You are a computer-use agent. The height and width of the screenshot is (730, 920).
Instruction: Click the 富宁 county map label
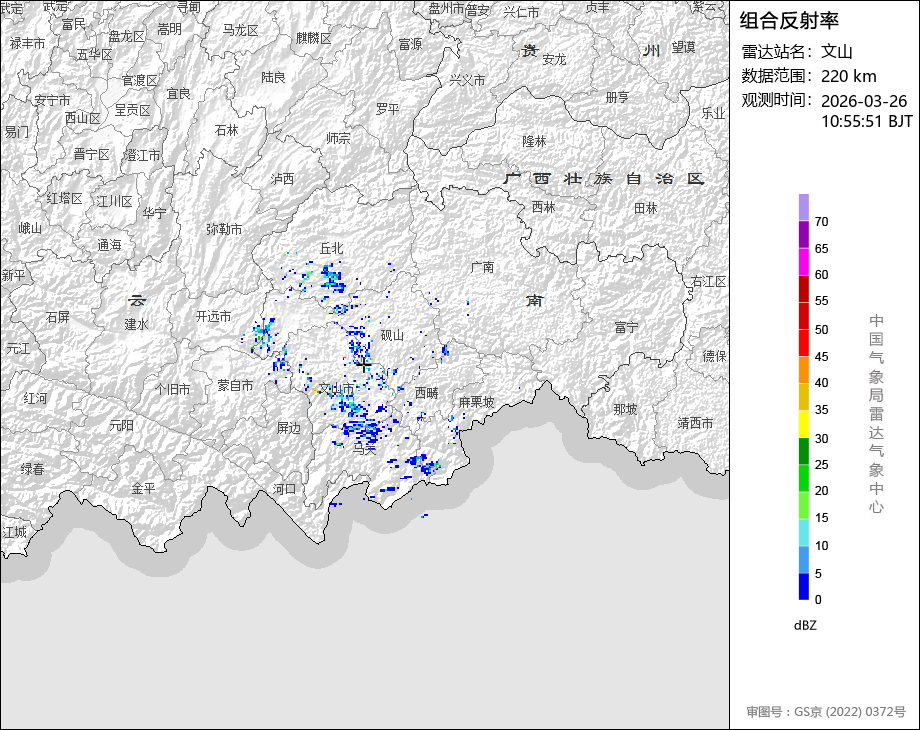pos(627,327)
